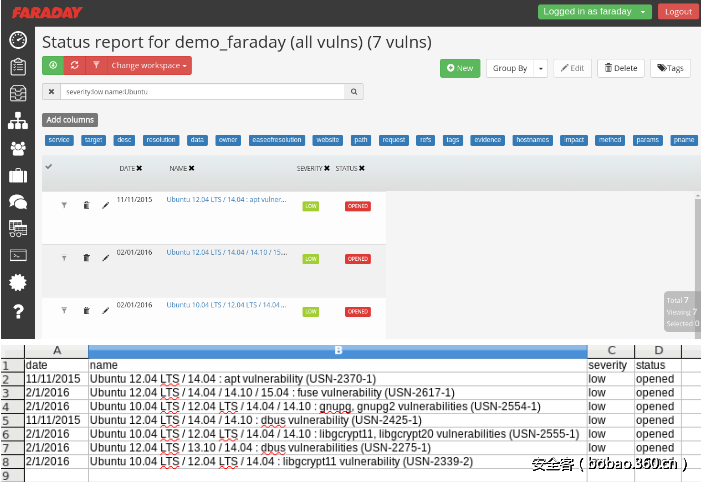Screen dimensions: 702x482
Task: Add the website column tag
Action: 328,140
